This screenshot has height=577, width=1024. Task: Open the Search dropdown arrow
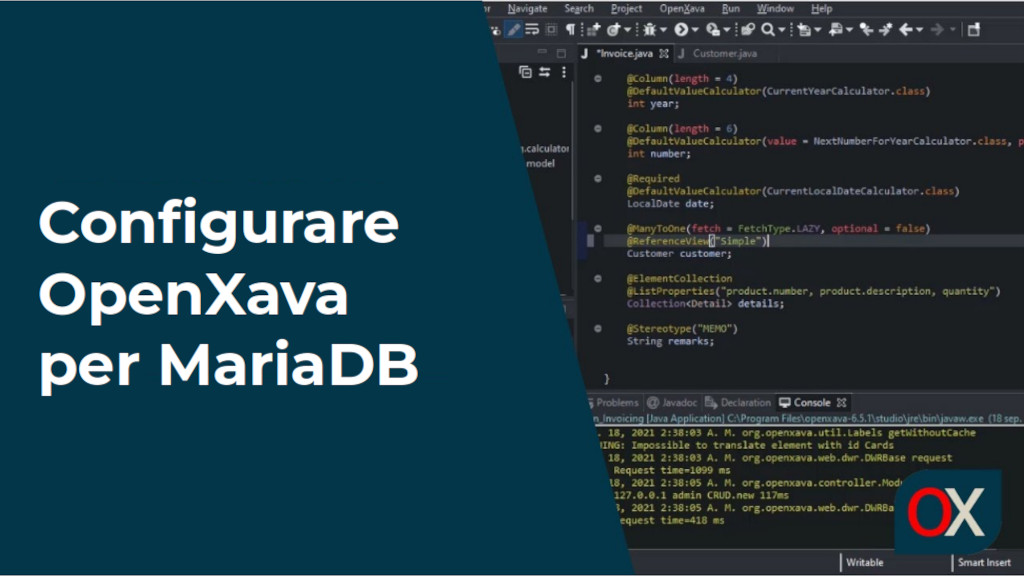click(x=781, y=30)
